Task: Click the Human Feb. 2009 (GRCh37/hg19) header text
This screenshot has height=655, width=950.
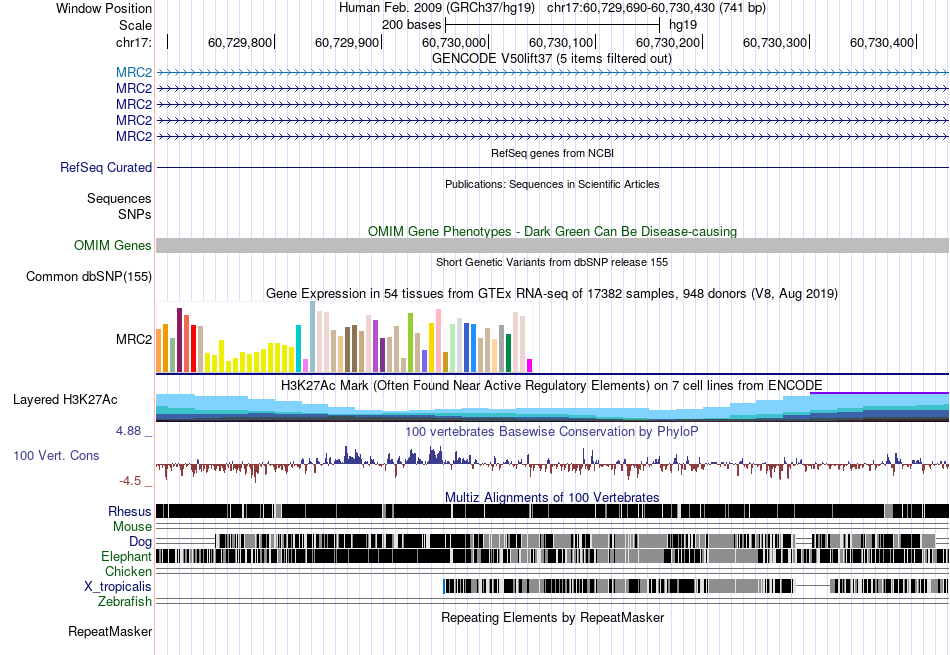Action: click(437, 8)
